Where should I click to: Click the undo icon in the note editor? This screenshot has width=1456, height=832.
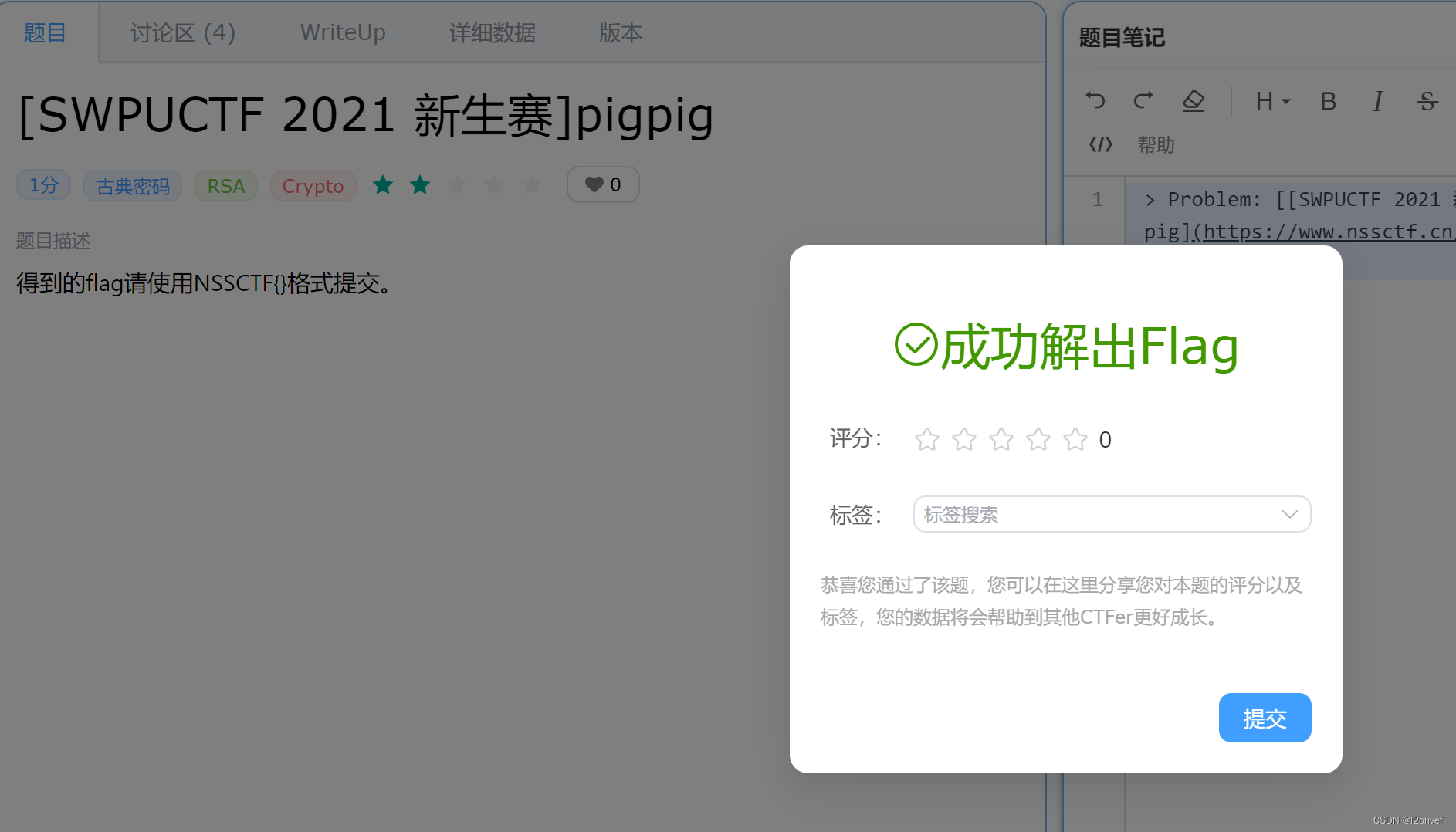[x=1096, y=100]
